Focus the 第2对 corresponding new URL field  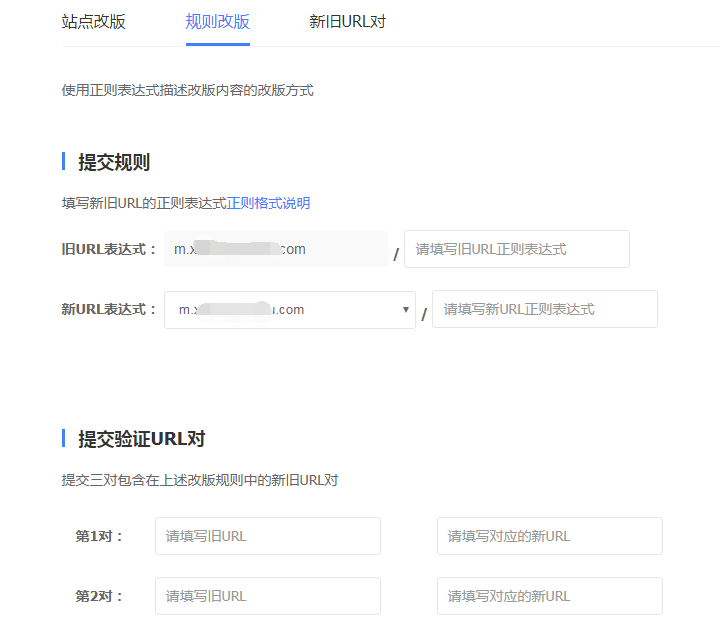coord(549,596)
